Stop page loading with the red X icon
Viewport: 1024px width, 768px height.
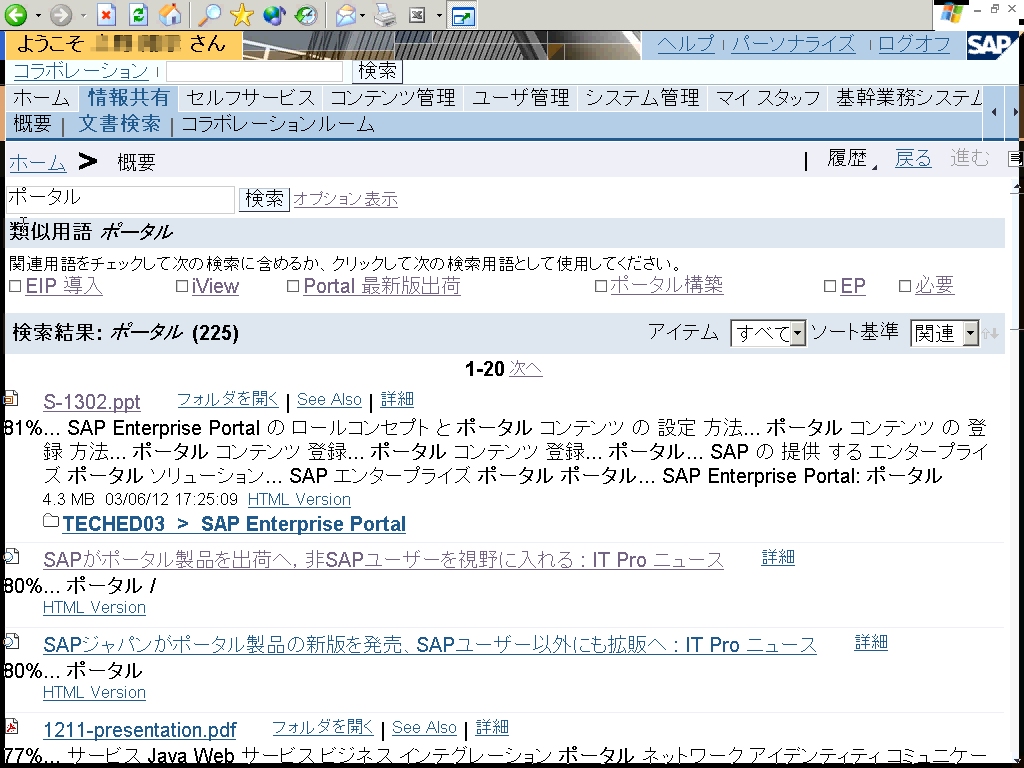click(106, 14)
